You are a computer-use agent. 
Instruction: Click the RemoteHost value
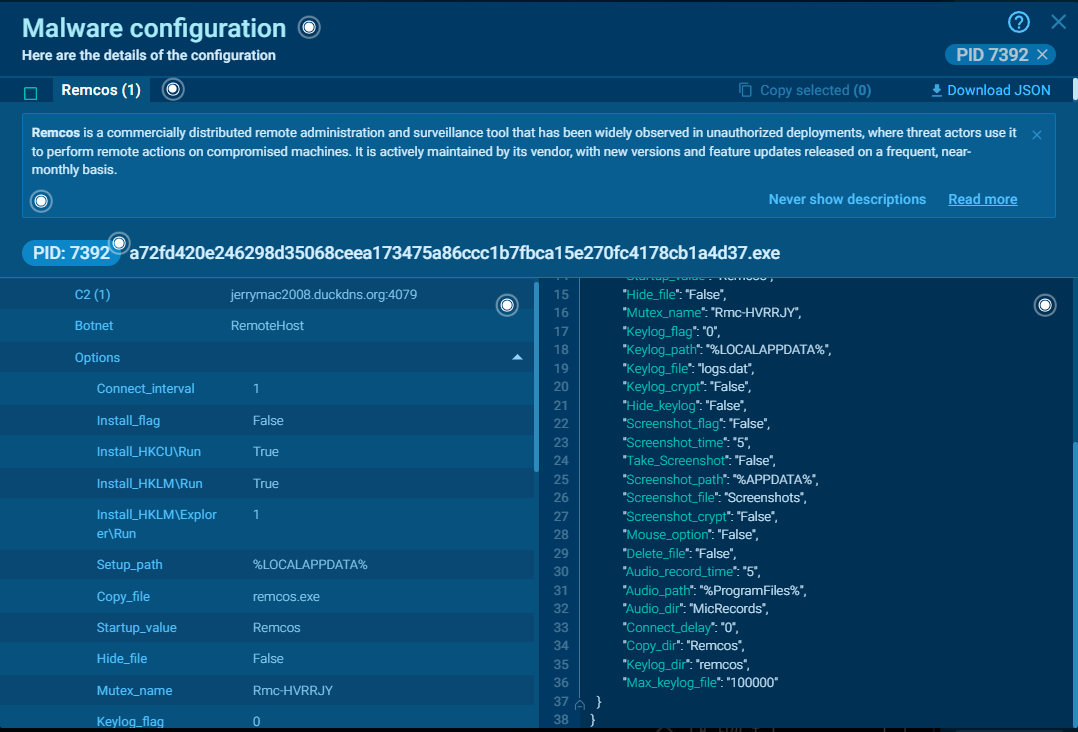tap(267, 326)
